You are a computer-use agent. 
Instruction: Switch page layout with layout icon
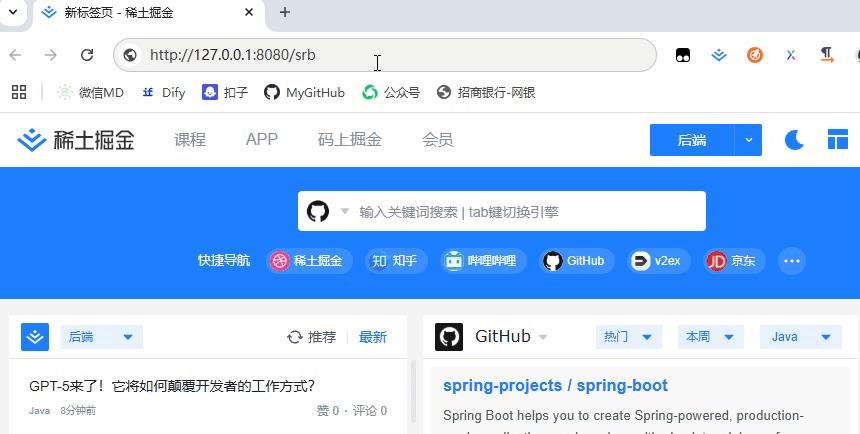838,140
